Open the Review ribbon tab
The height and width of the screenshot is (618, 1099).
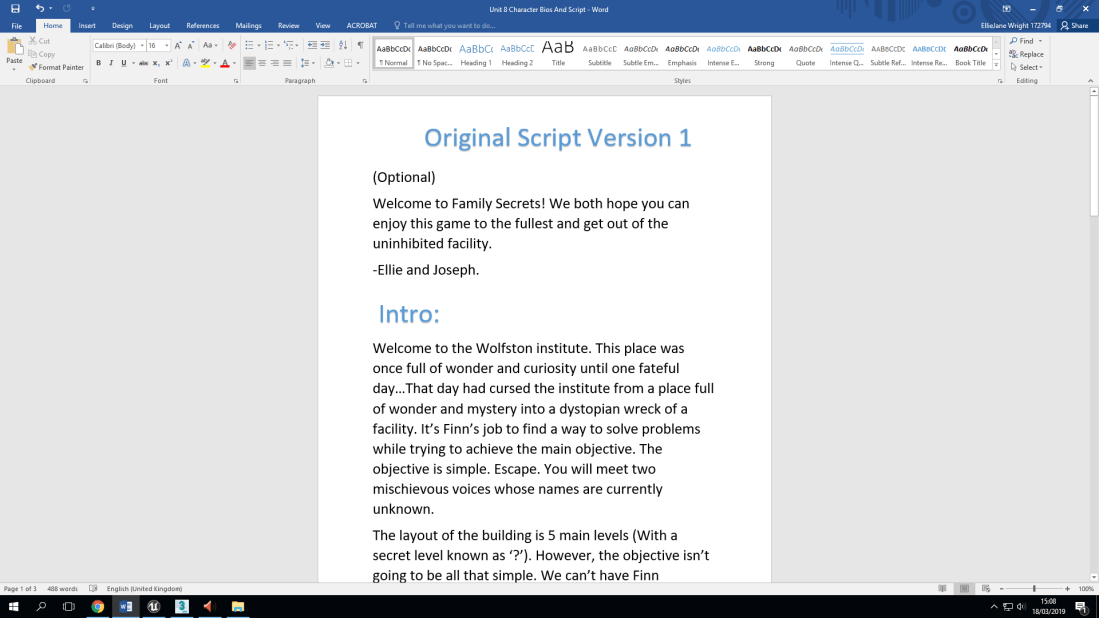point(288,26)
